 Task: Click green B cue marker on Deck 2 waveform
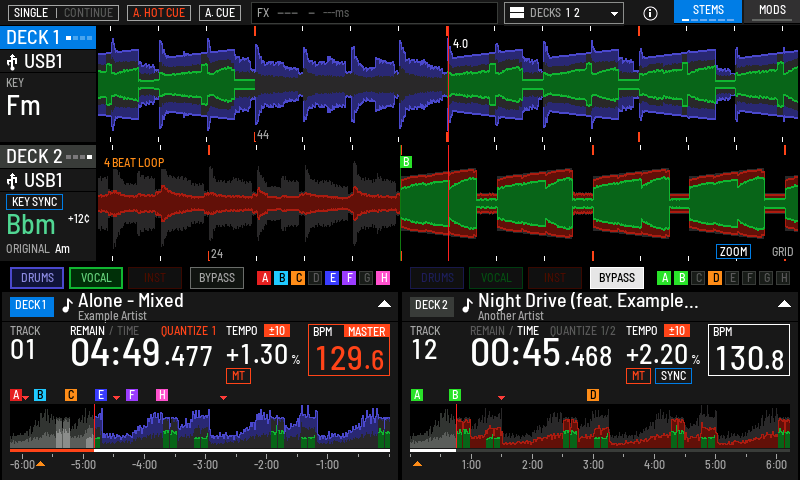click(x=406, y=162)
